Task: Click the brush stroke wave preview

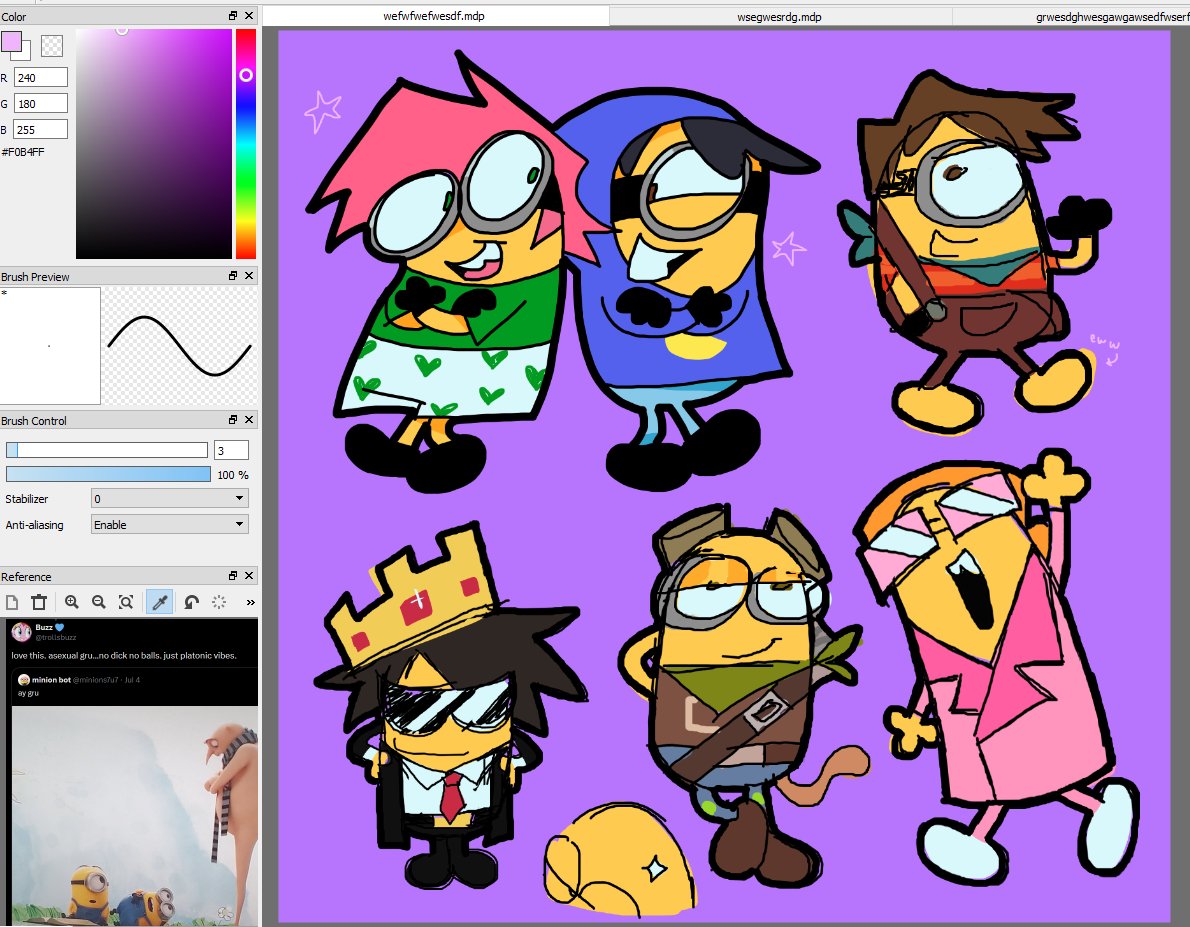Action: point(179,345)
